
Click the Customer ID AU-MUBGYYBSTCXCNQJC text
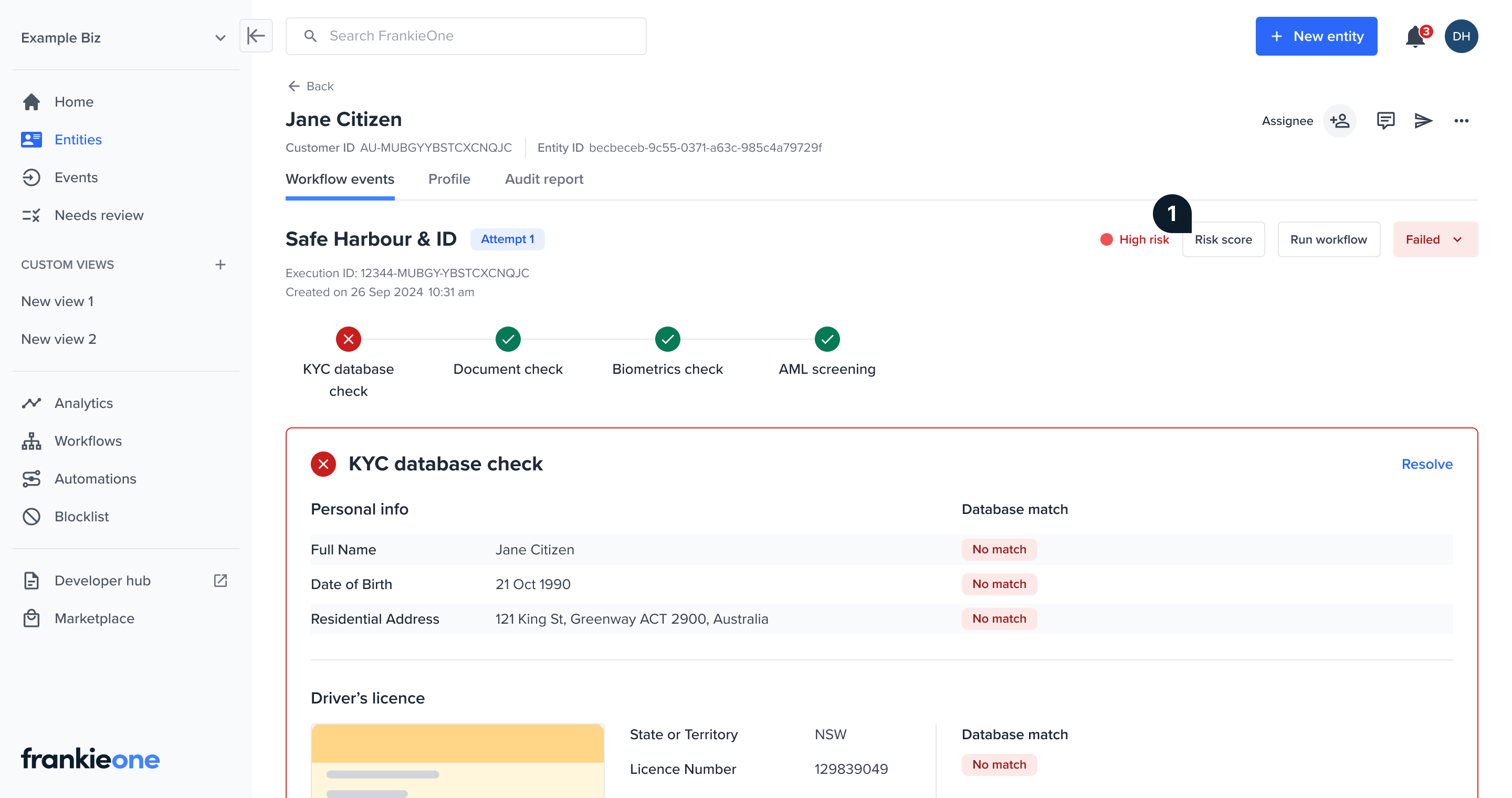coord(398,148)
